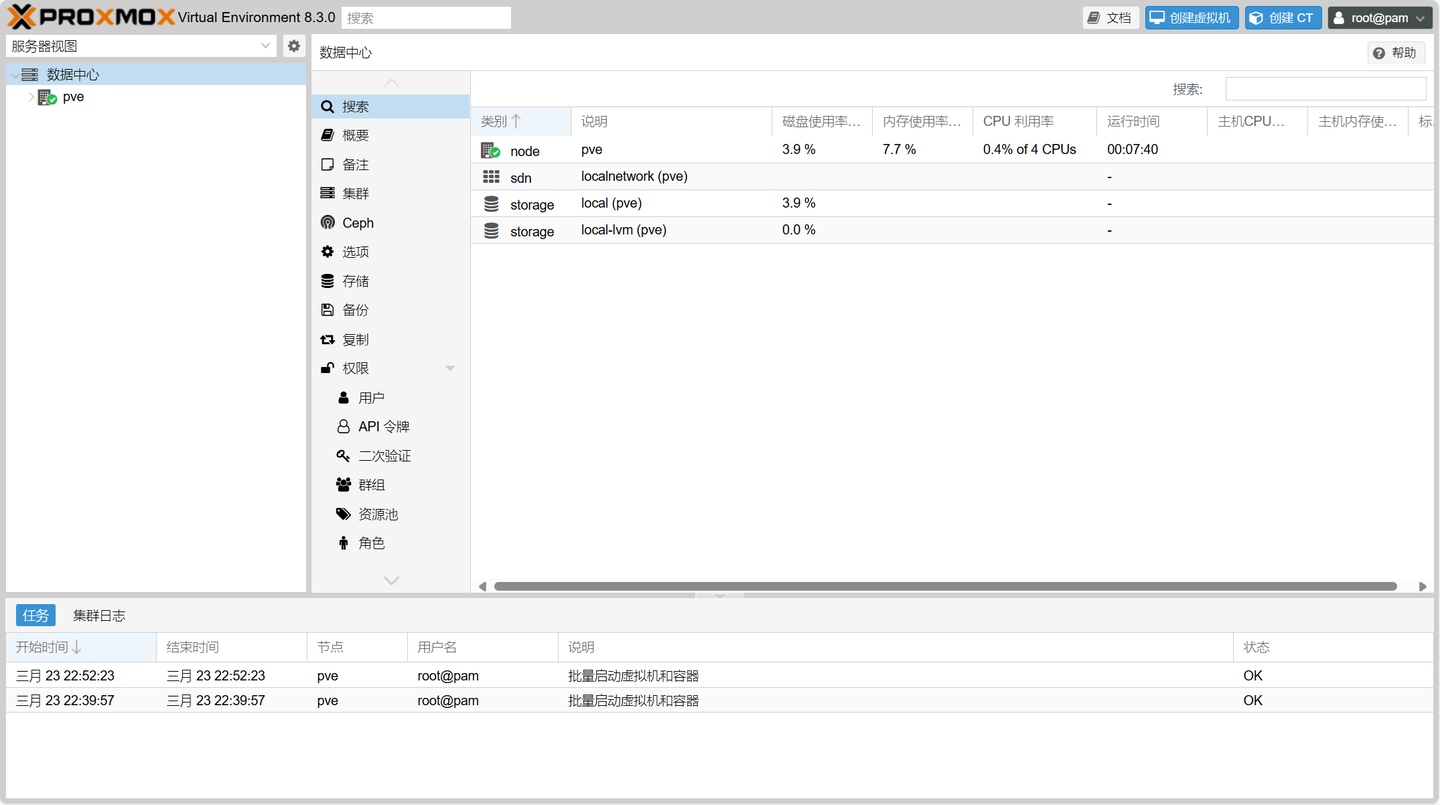This screenshot has height=805, width=1440.
Task: Open server view settings gear
Action: [294, 46]
